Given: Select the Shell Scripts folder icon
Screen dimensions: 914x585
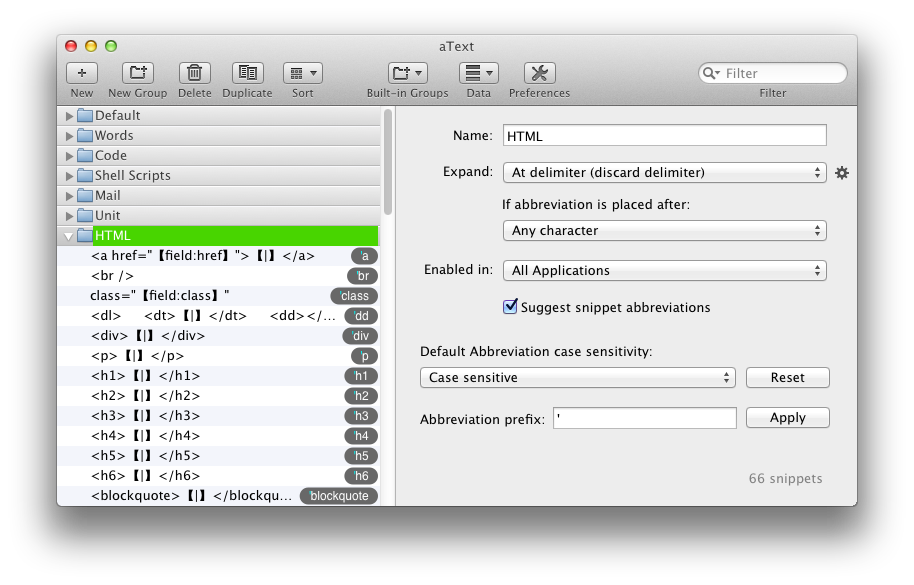Looking at the screenshot, I should [x=85, y=175].
